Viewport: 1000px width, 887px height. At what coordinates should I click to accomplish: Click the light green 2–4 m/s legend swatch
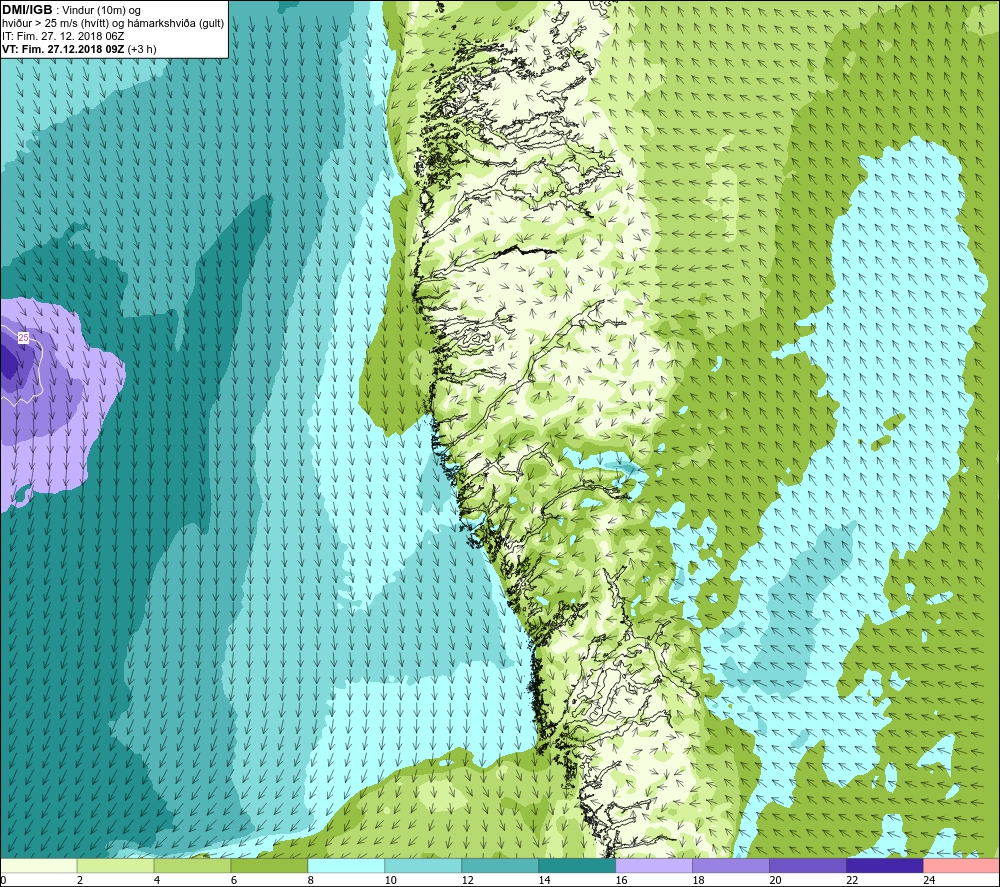tap(115, 866)
